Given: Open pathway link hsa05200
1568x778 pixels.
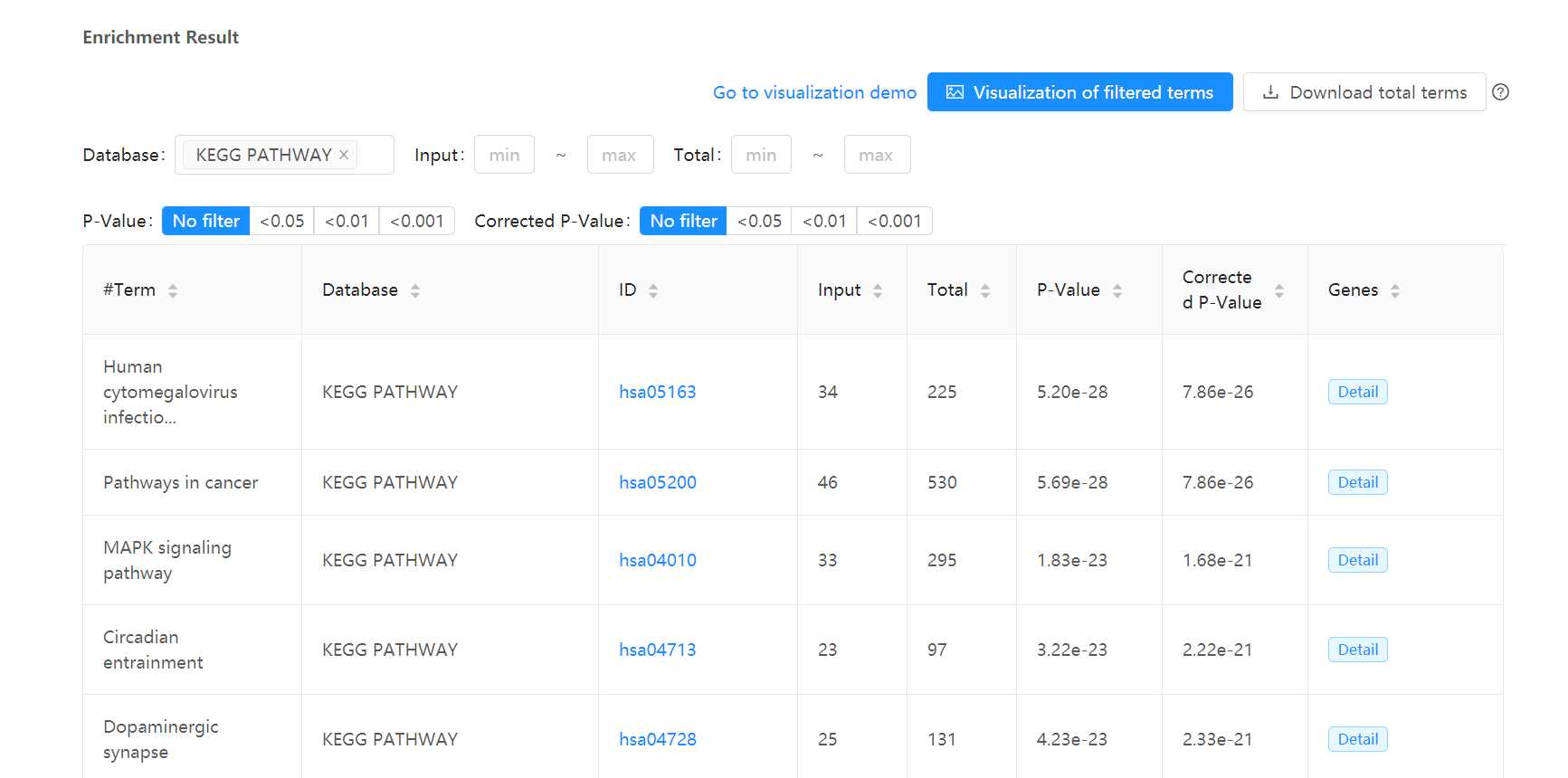Looking at the screenshot, I should pyautogui.click(x=658, y=482).
